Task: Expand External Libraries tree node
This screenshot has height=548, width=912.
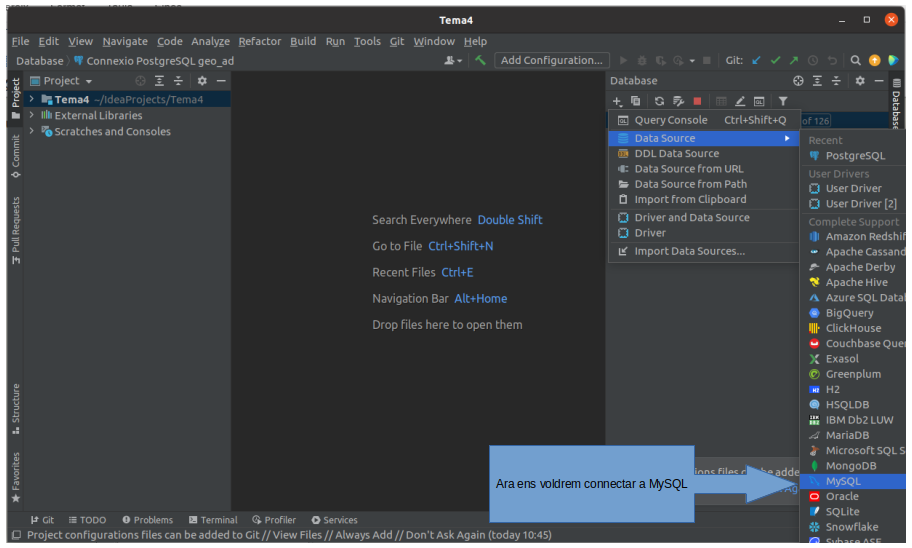Action: pos(31,115)
